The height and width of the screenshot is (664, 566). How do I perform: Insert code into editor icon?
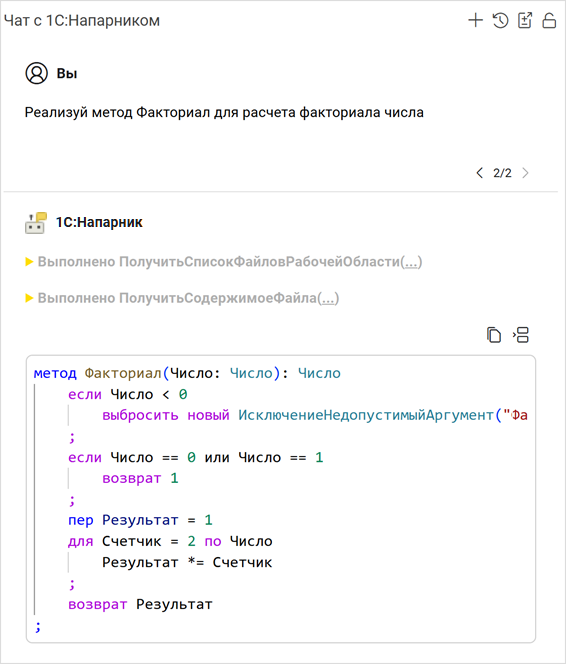point(521,335)
